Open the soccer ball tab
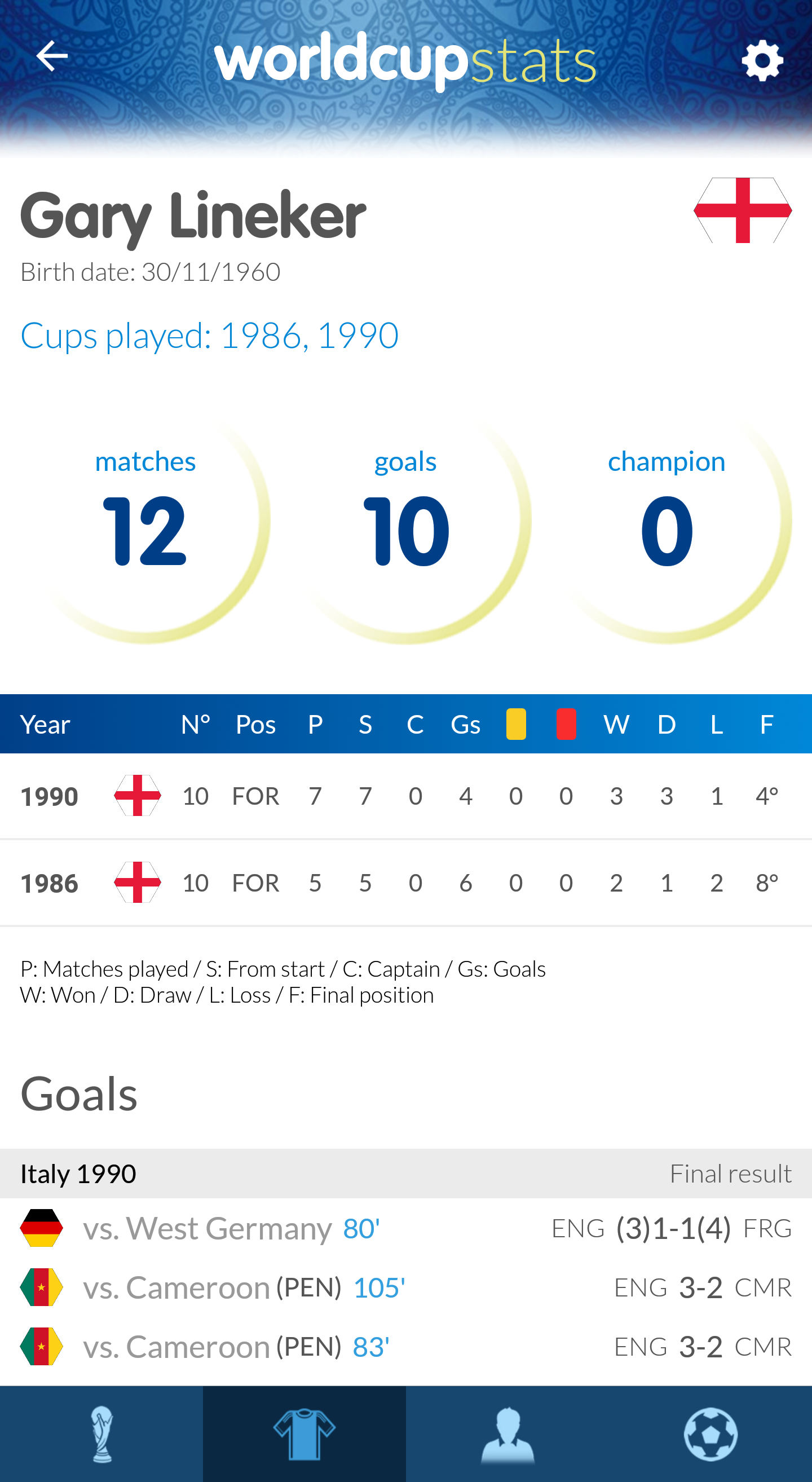 tap(710, 1434)
